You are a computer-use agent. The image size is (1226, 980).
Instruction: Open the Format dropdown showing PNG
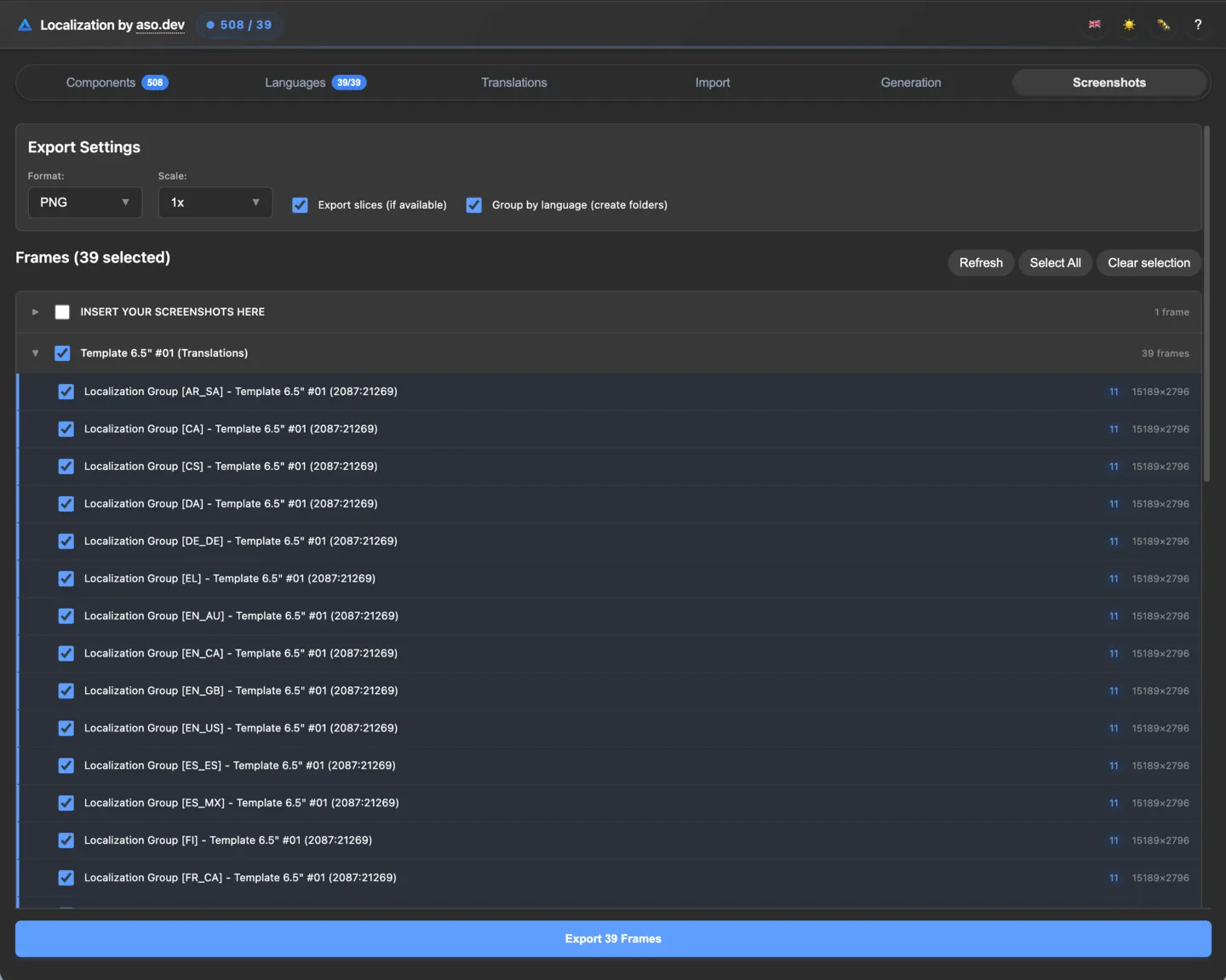(84, 203)
